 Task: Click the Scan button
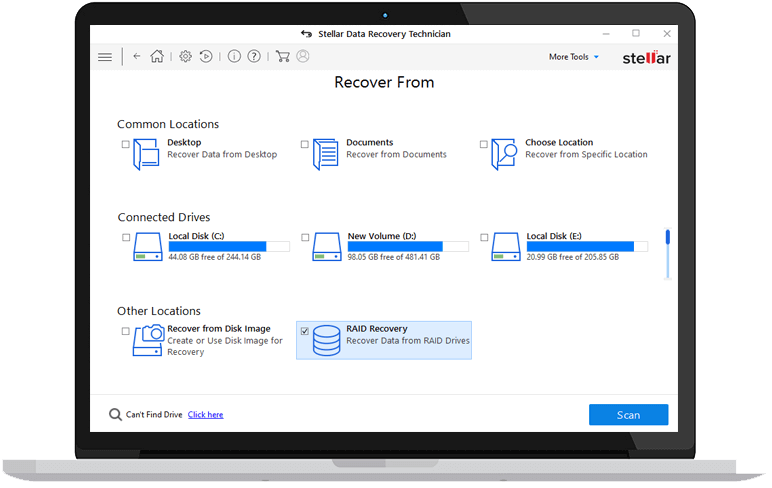tap(628, 415)
